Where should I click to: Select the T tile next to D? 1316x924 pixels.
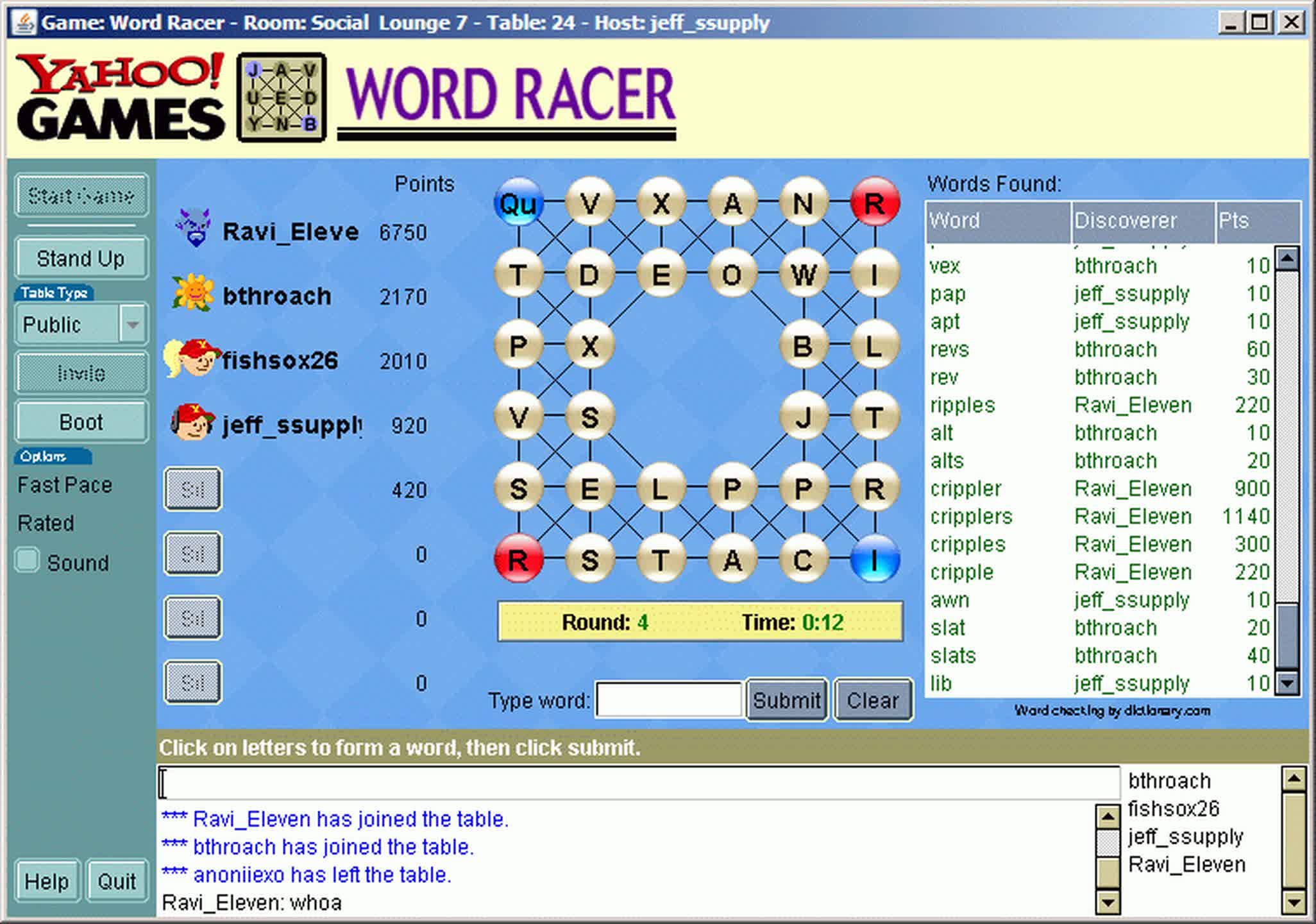[518, 275]
